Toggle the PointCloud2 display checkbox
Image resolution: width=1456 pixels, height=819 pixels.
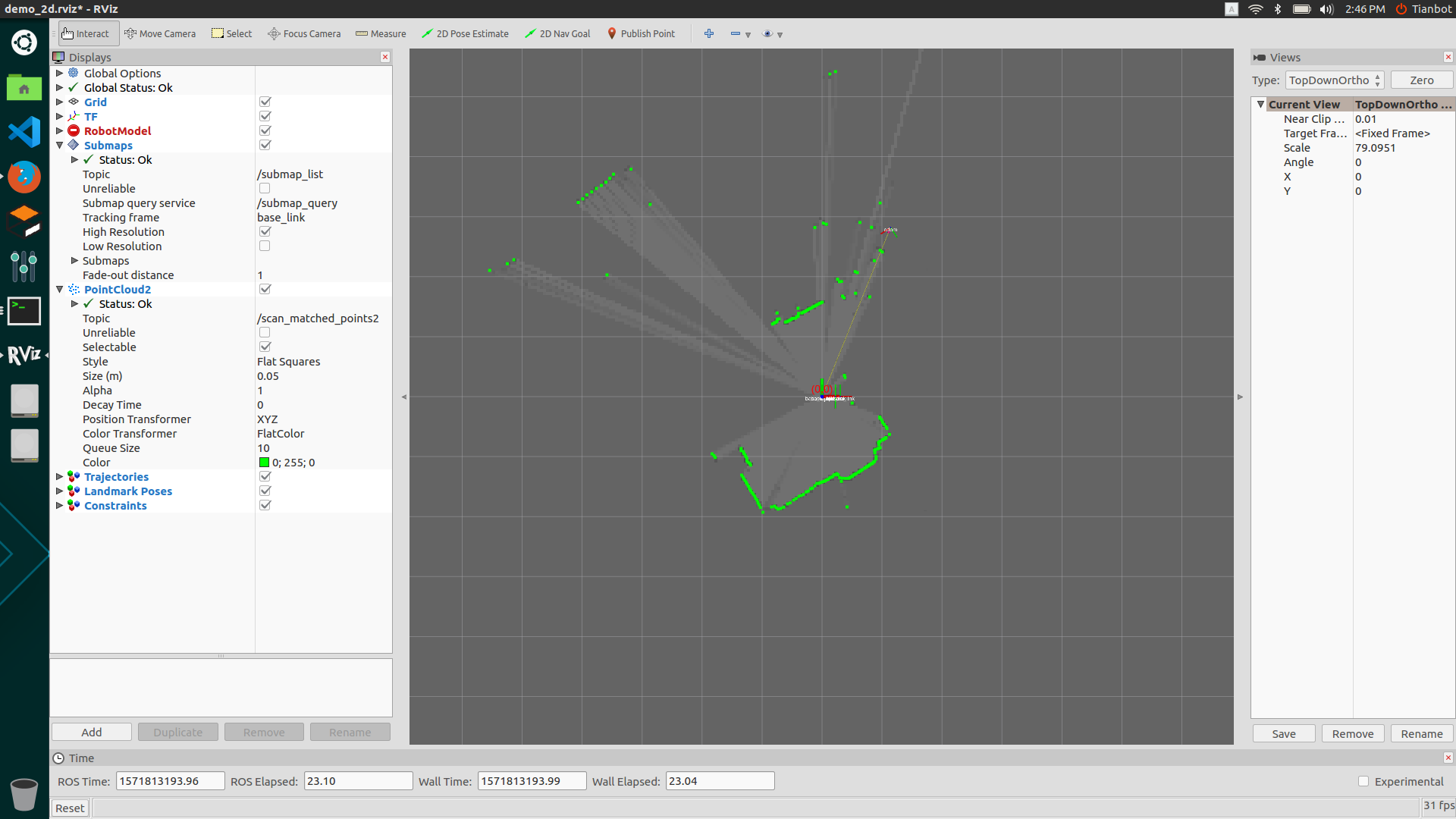265,289
